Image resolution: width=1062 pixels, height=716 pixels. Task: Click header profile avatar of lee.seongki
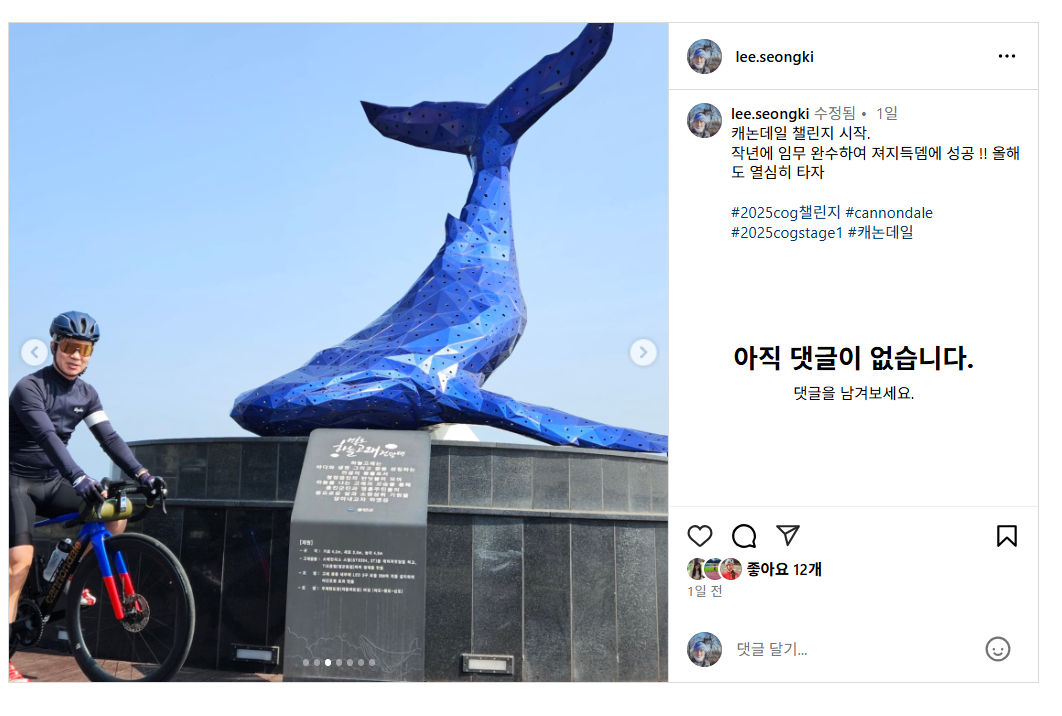(704, 56)
